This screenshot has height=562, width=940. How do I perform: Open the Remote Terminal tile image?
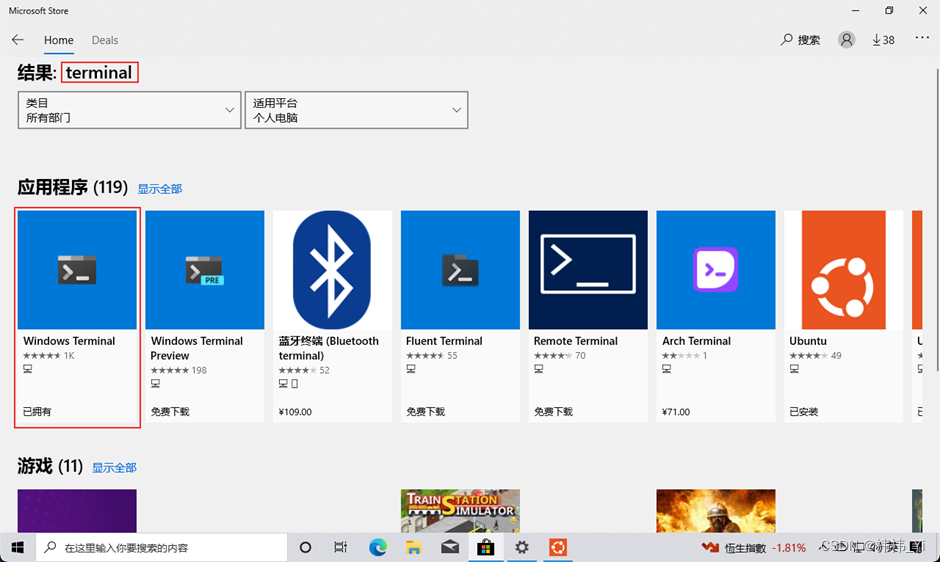pos(588,269)
